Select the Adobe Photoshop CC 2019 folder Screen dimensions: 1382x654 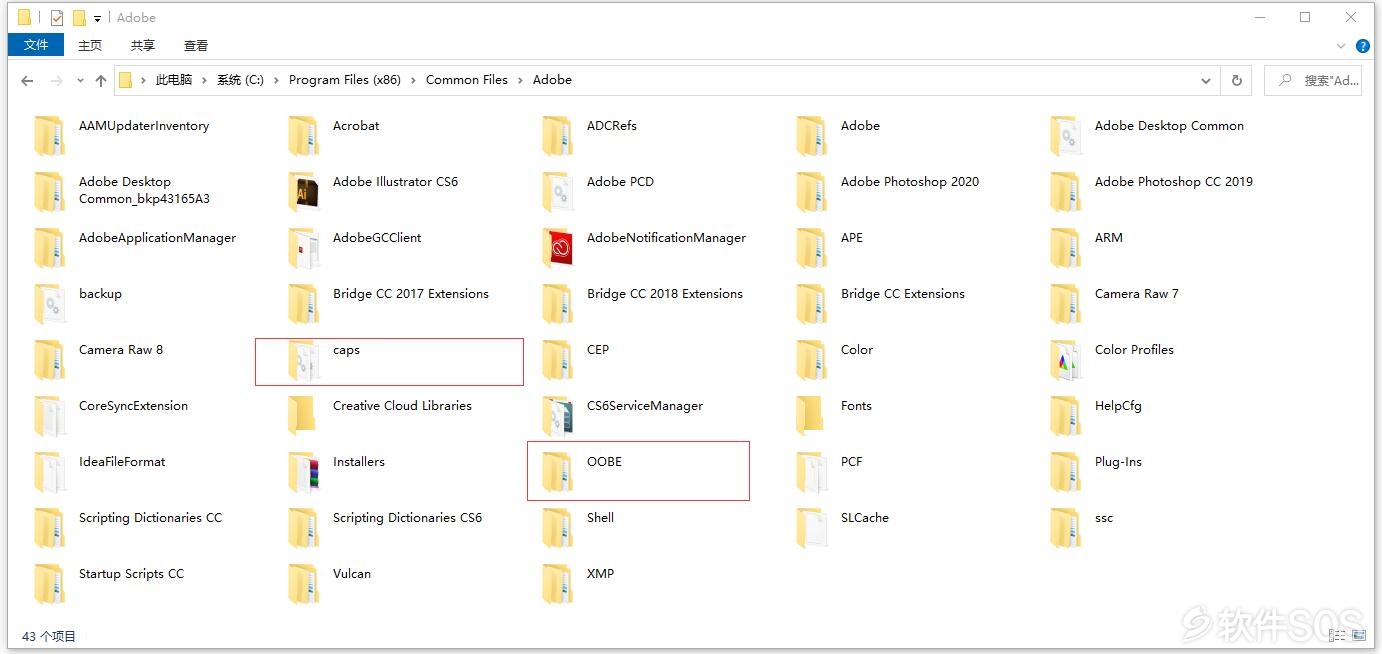click(1174, 182)
